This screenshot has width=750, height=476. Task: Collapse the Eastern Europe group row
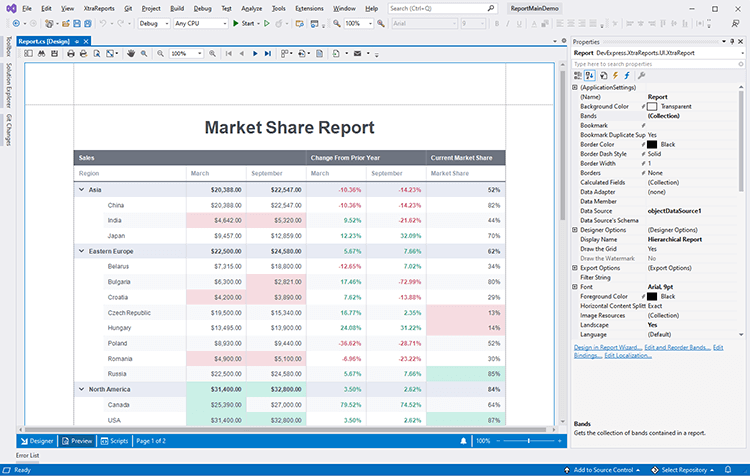pos(81,251)
